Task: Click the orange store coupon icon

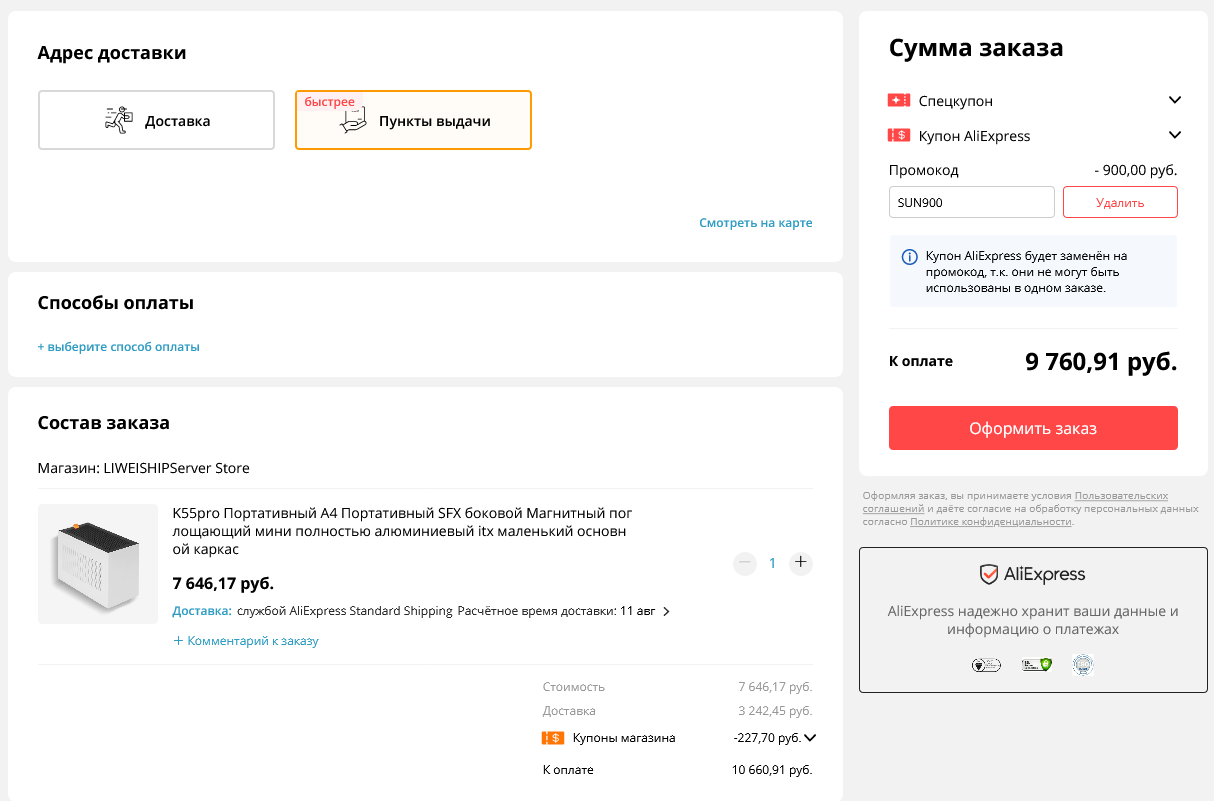Action: (553, 738)
